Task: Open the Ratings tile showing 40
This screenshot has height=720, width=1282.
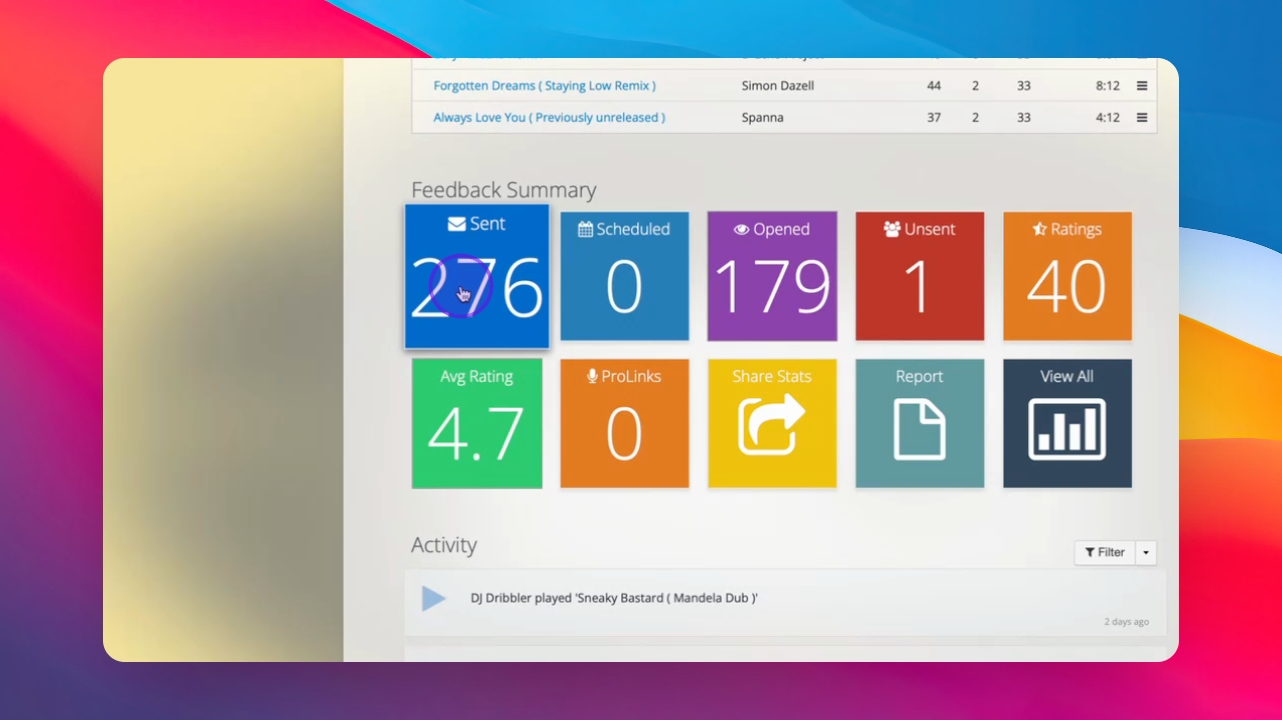Action: [x=1067, y=276]
